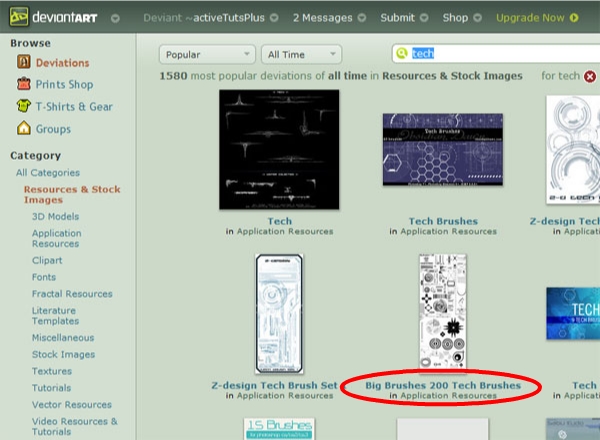Viewport: 600px width, 440px height.
Task: Open the purple Tech Brushes thumbnail
Action: [443, 149]
